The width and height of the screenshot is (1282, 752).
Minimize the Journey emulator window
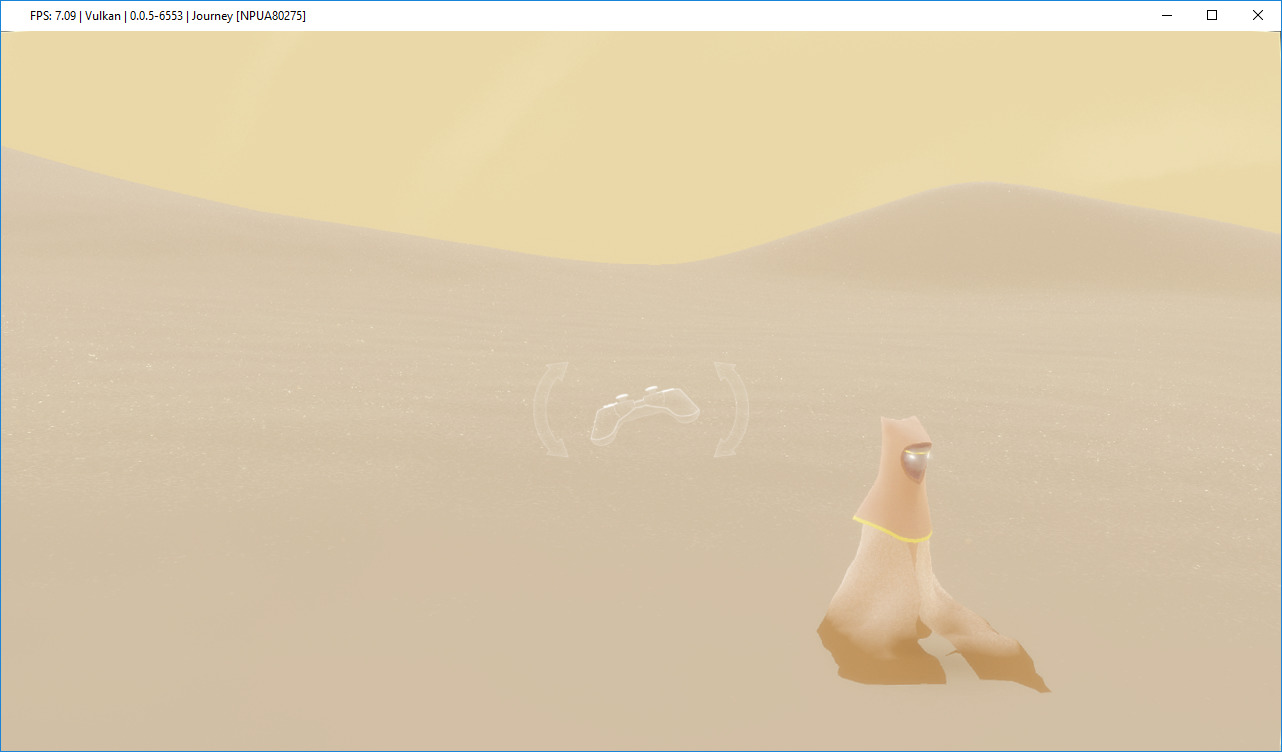pos(1166,15)
